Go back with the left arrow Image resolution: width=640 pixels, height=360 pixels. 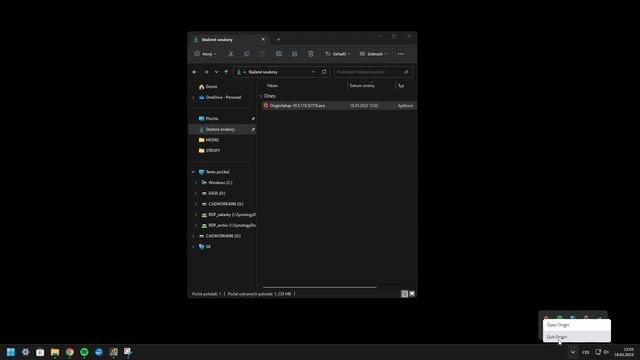pyautogui.click(x=195, y=72)
